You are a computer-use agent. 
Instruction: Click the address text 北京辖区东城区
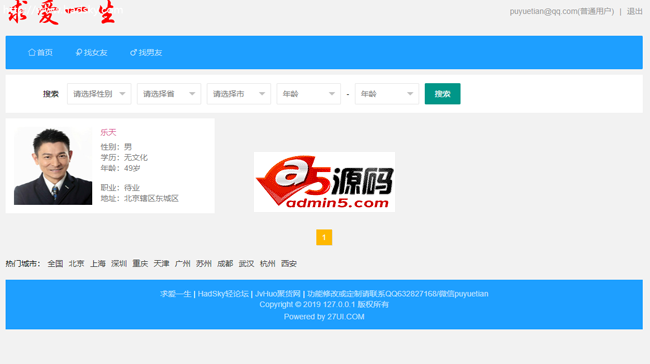click(x=151, y=199)
